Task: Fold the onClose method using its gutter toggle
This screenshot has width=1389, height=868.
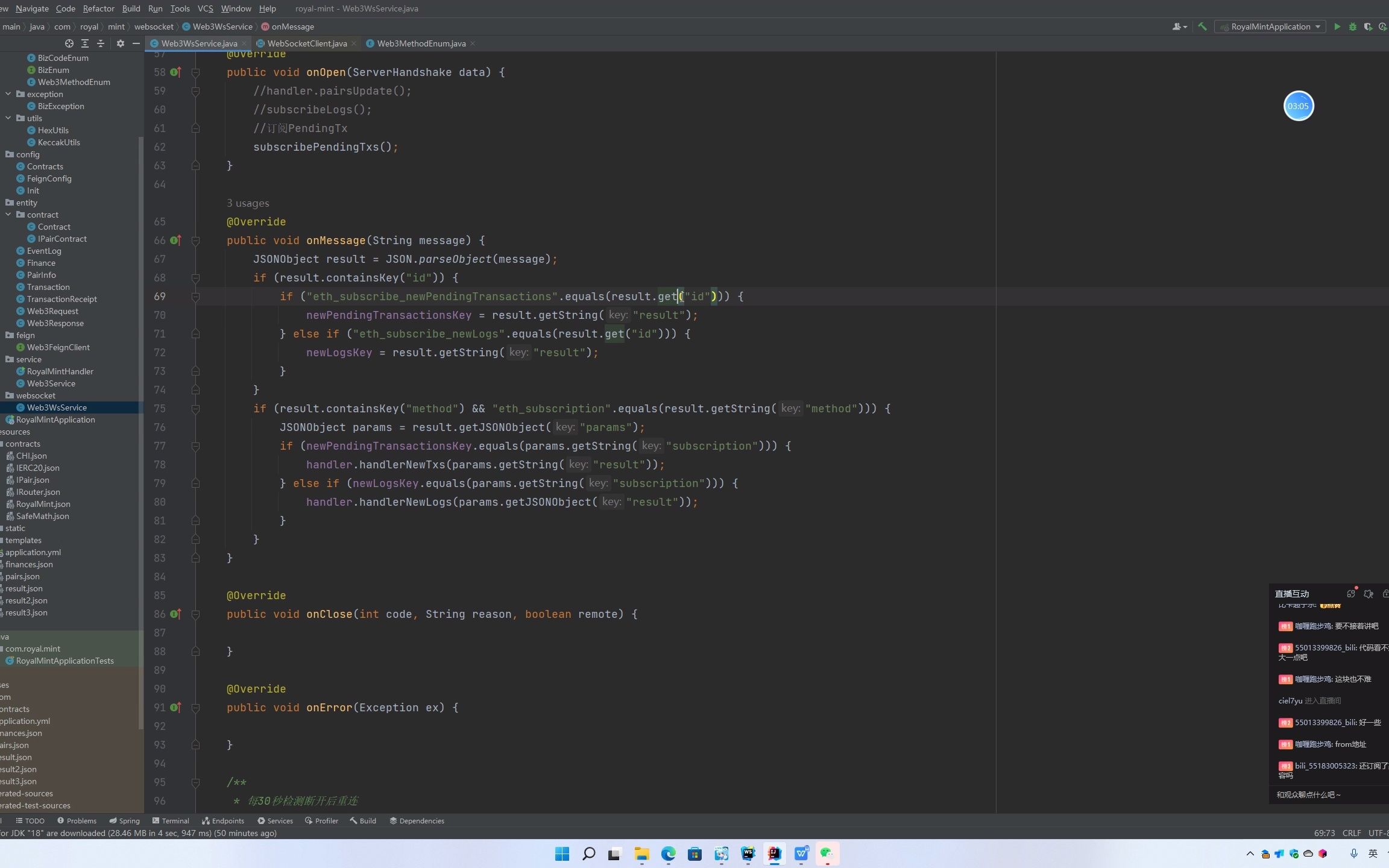Action: click(195, 614)
